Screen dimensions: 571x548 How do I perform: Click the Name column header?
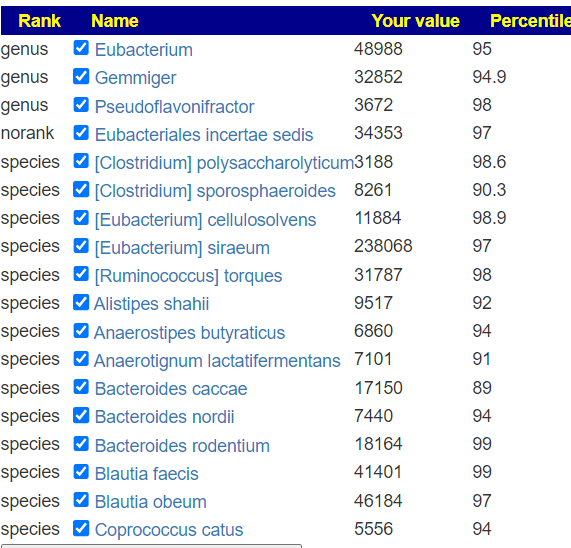[115, 21]
